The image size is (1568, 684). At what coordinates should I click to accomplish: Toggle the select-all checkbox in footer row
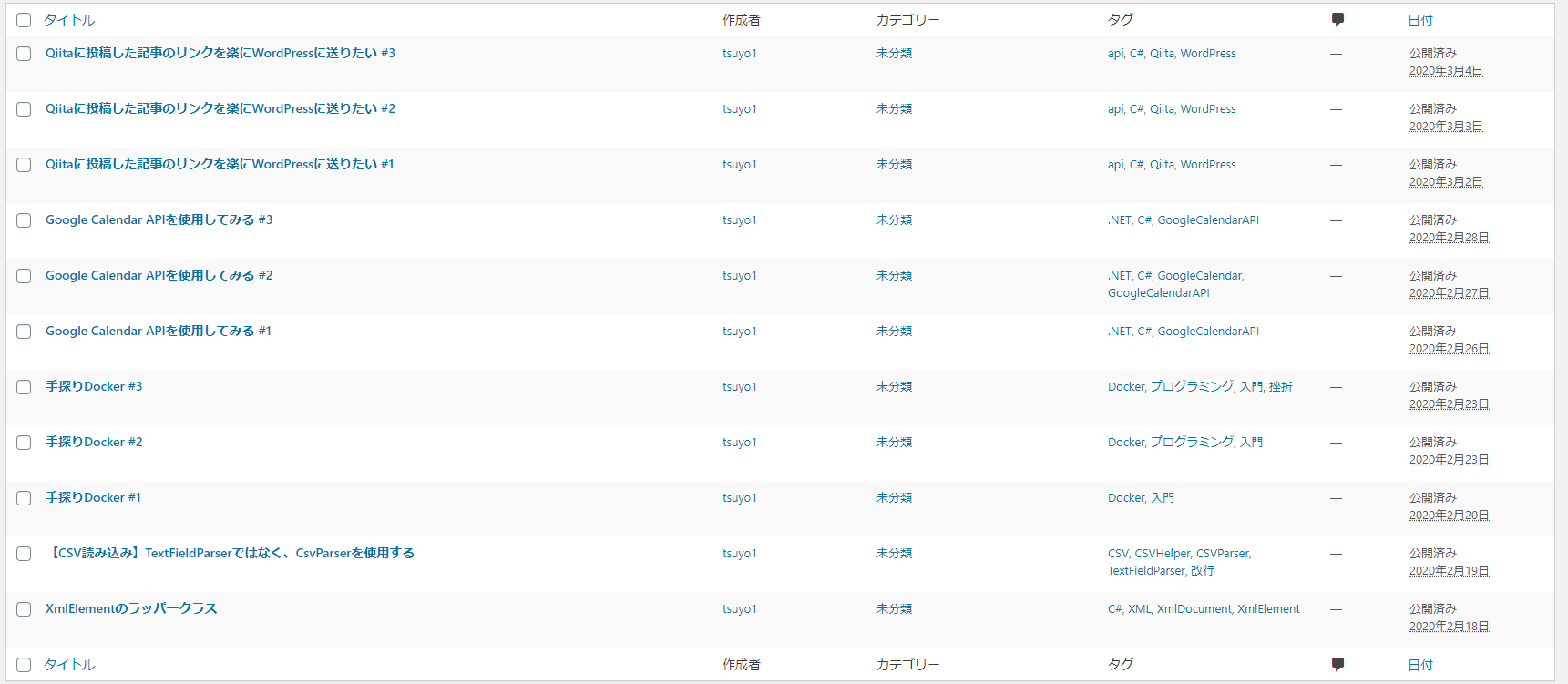[x=24, y=665]
